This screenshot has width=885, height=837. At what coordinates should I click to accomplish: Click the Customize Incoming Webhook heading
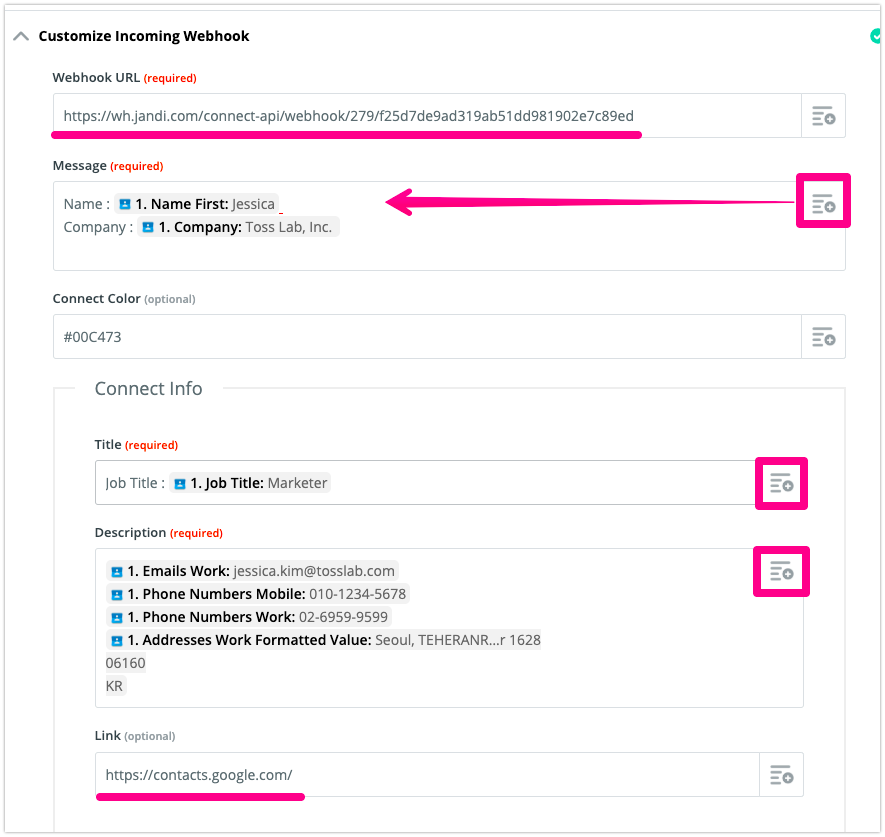point(144,36)
